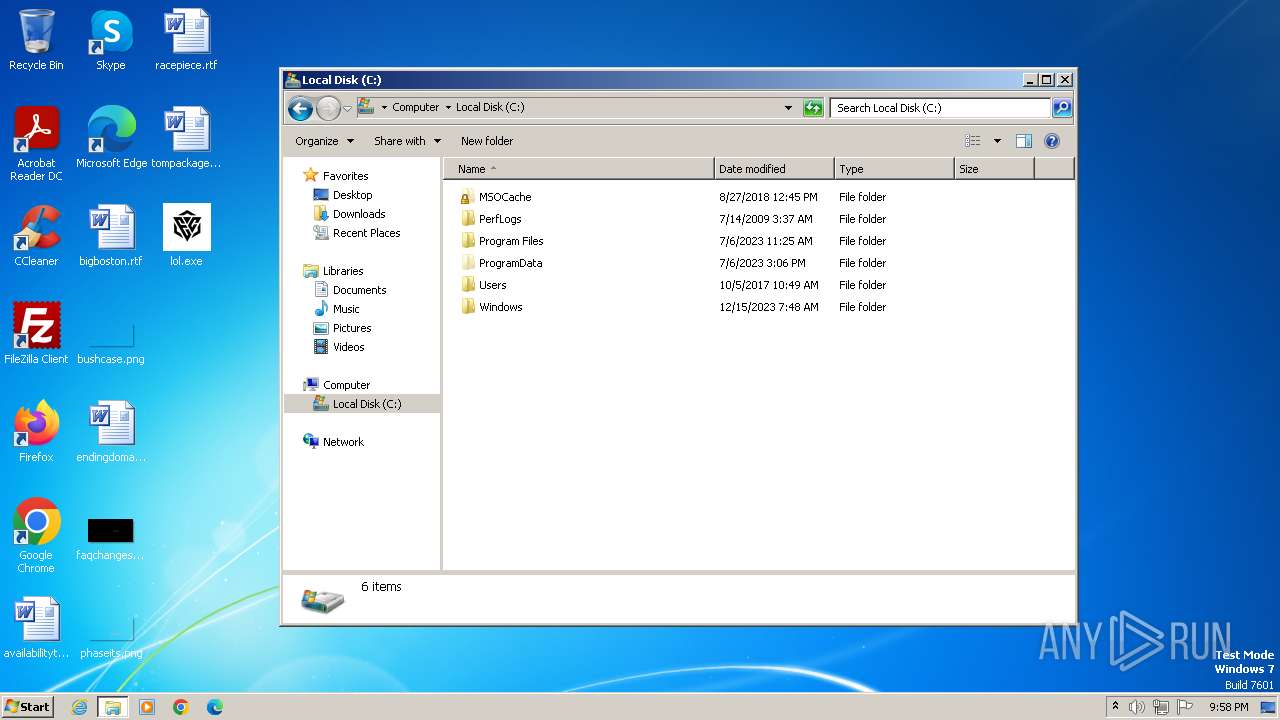Toggle the preview pane icon
This screenshot has width=1280, height=720.
click(x=1023, y=141)
